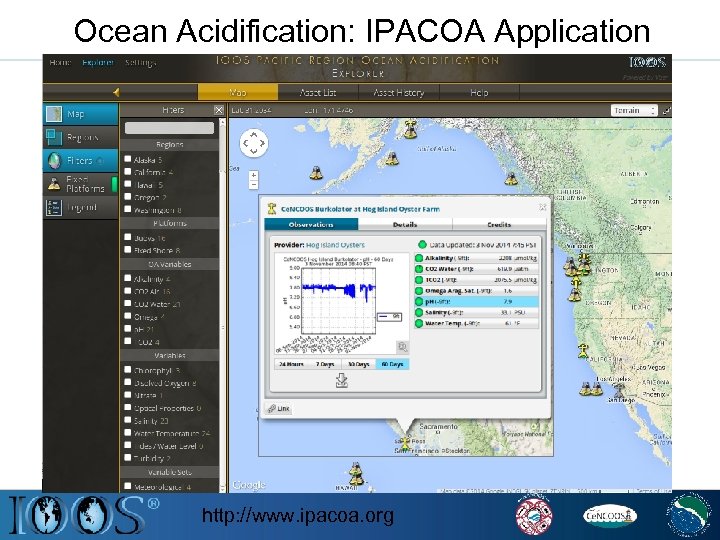Screen dimensions: 720x540
Task: Check the California region filter
Action: [128, 171]
